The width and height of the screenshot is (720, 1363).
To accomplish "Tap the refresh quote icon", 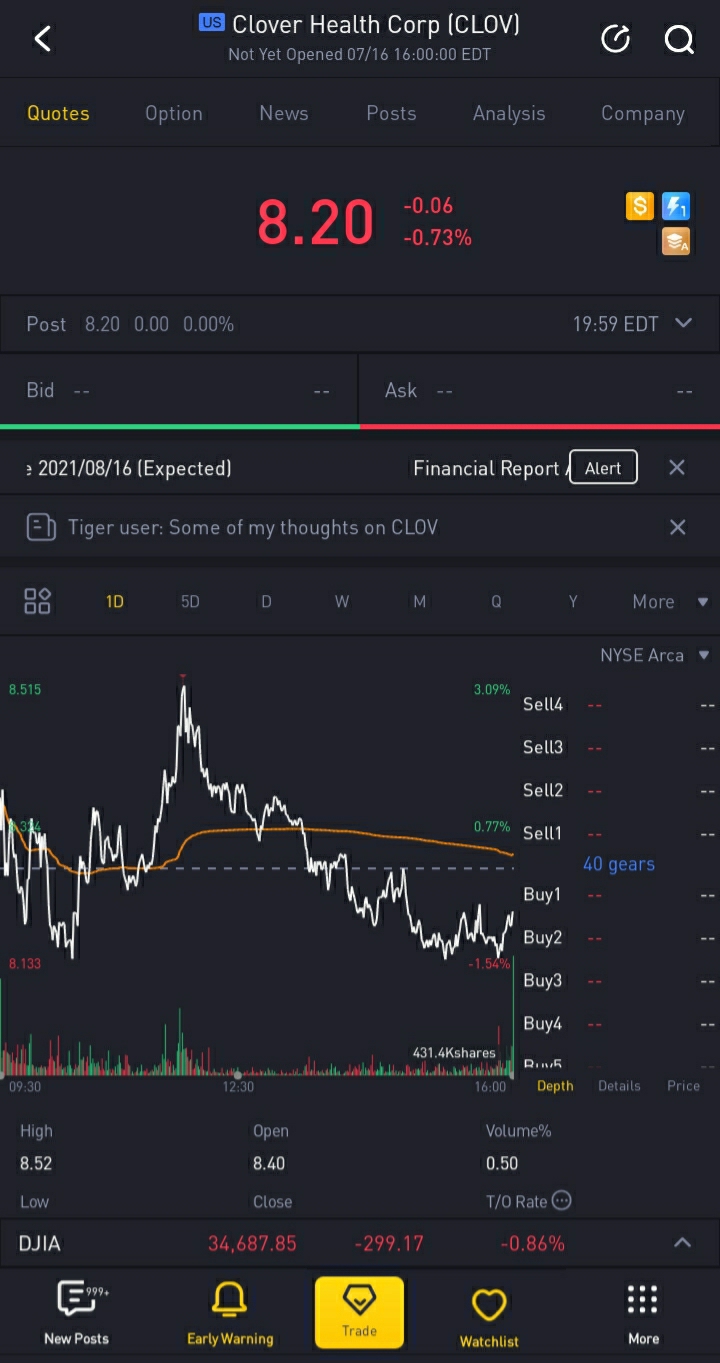I will click(x=615, y=39).
